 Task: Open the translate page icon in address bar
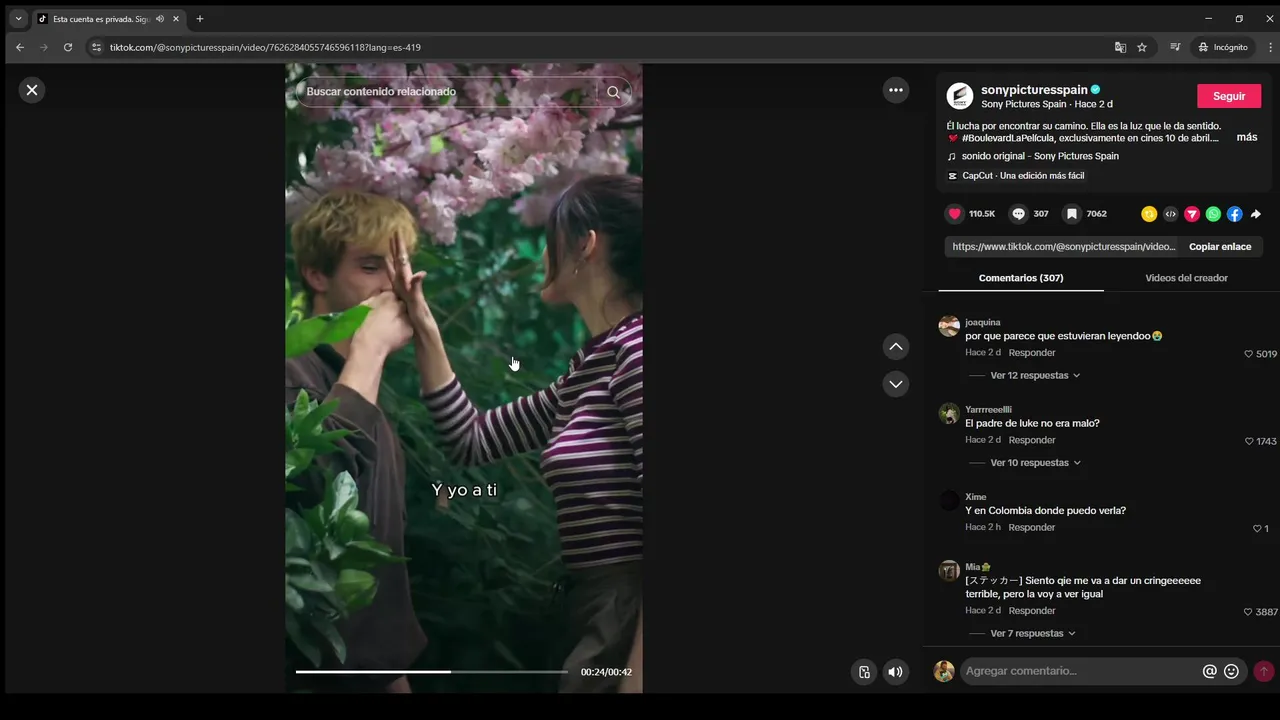[x=1120, y=47]
